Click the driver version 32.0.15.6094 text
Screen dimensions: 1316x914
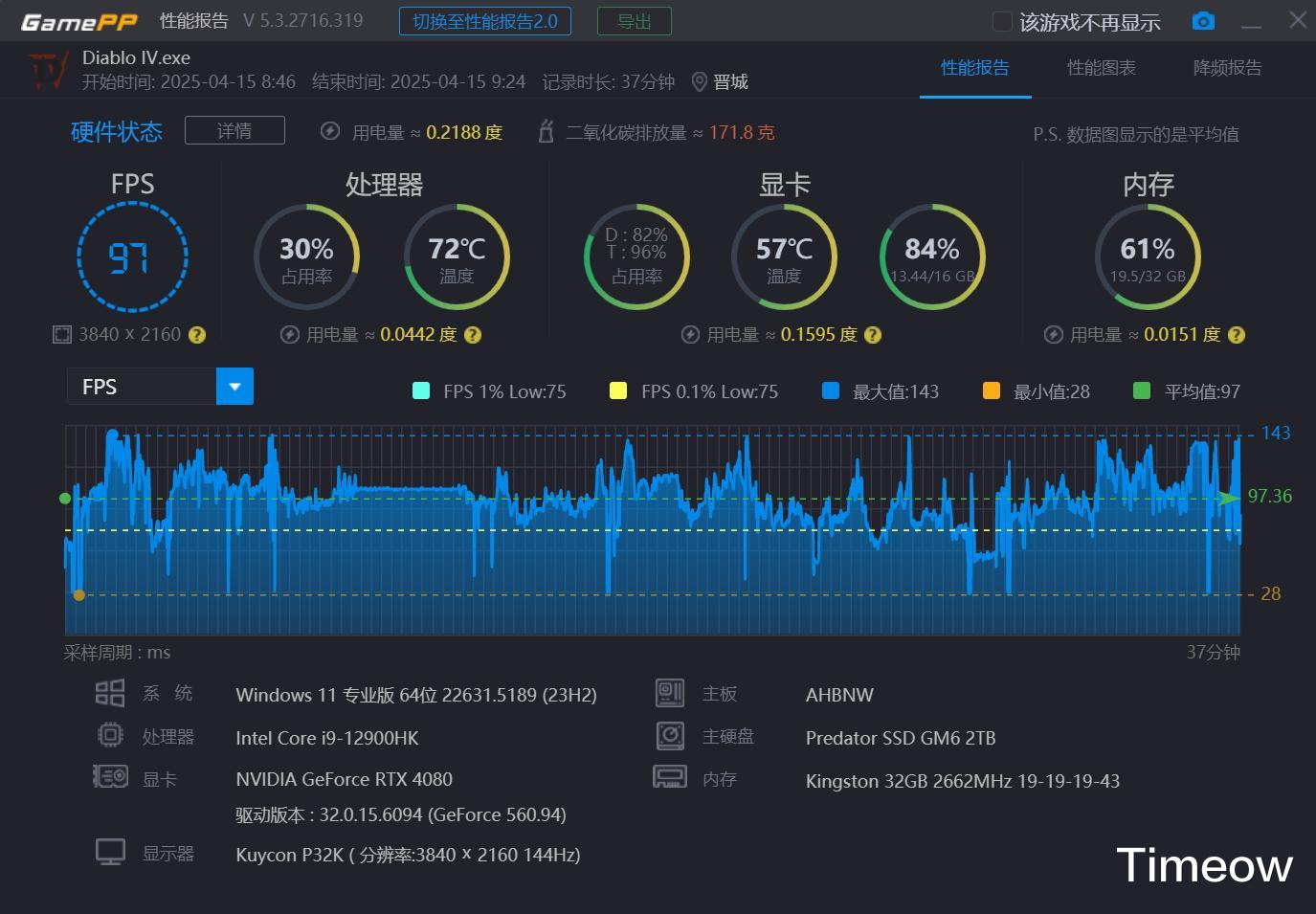pyautogui.click(x=401, y=814)
